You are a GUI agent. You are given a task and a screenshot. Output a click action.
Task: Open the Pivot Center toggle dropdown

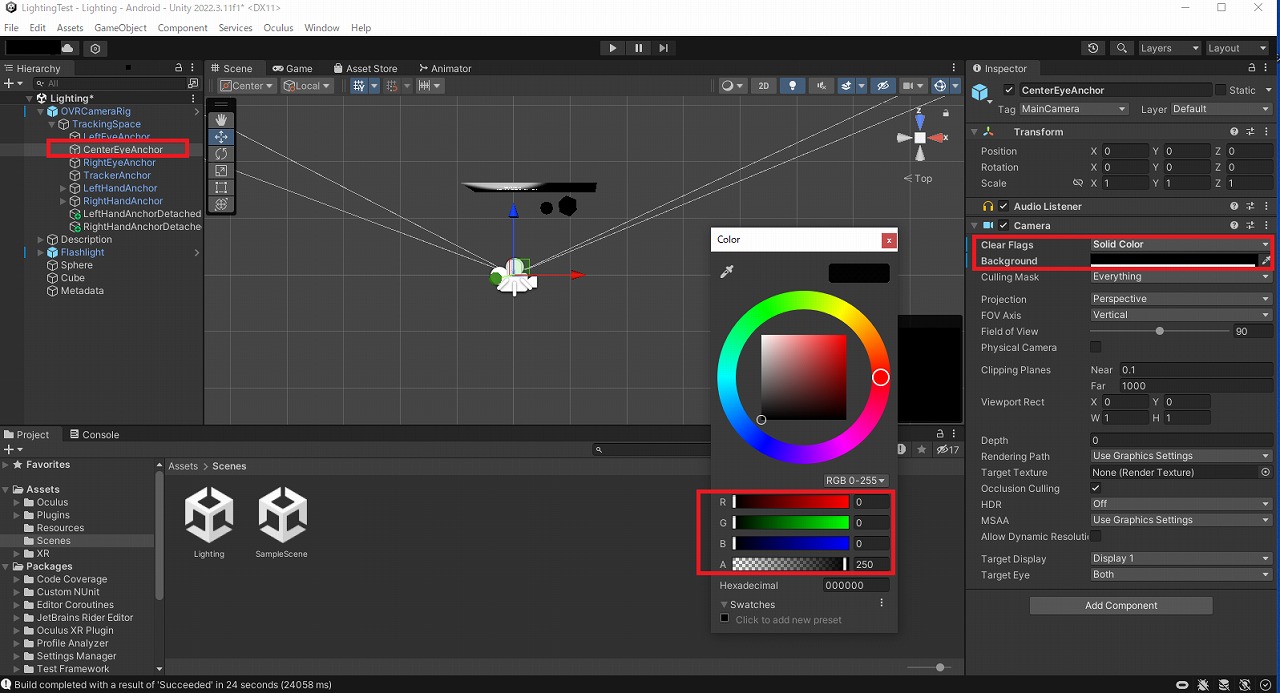click(248, 86)
